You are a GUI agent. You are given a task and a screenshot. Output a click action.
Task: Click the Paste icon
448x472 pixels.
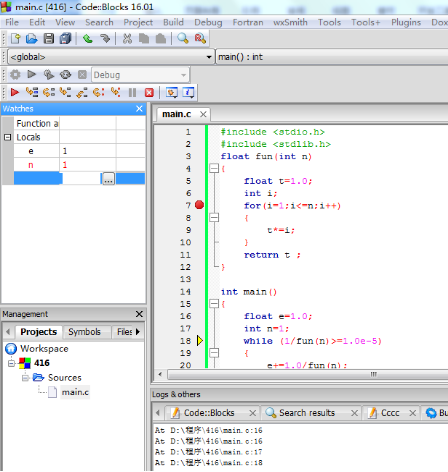point(161,39)
